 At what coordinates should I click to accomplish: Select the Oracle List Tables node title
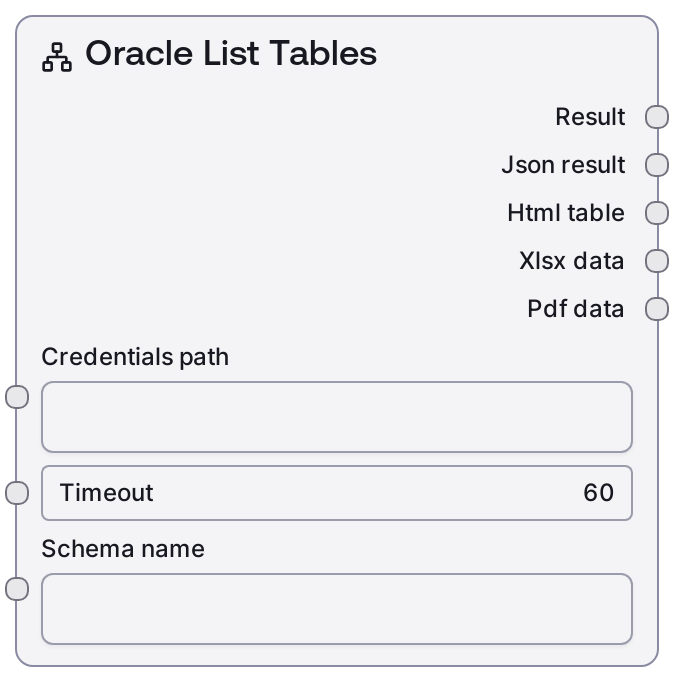click(231, 54)
